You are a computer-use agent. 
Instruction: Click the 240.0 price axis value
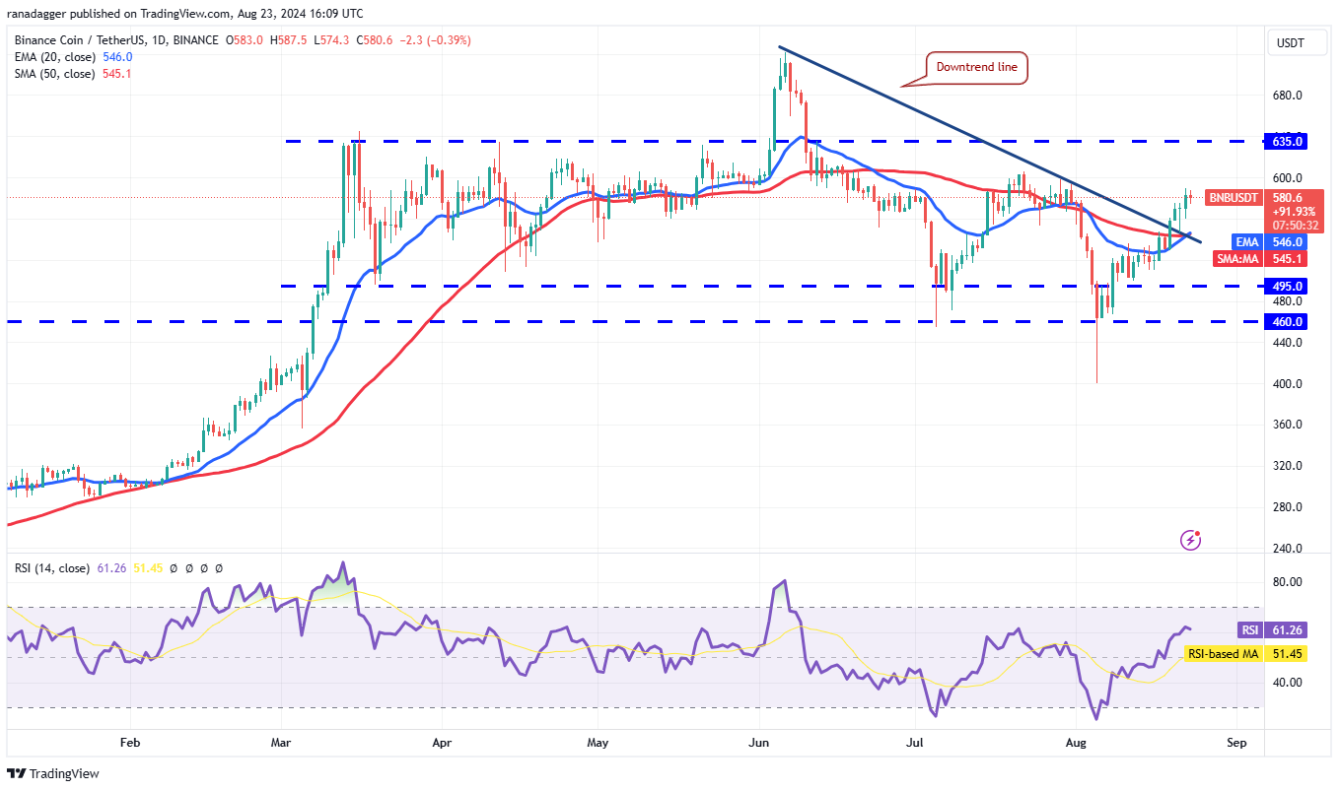(1288, 549)
